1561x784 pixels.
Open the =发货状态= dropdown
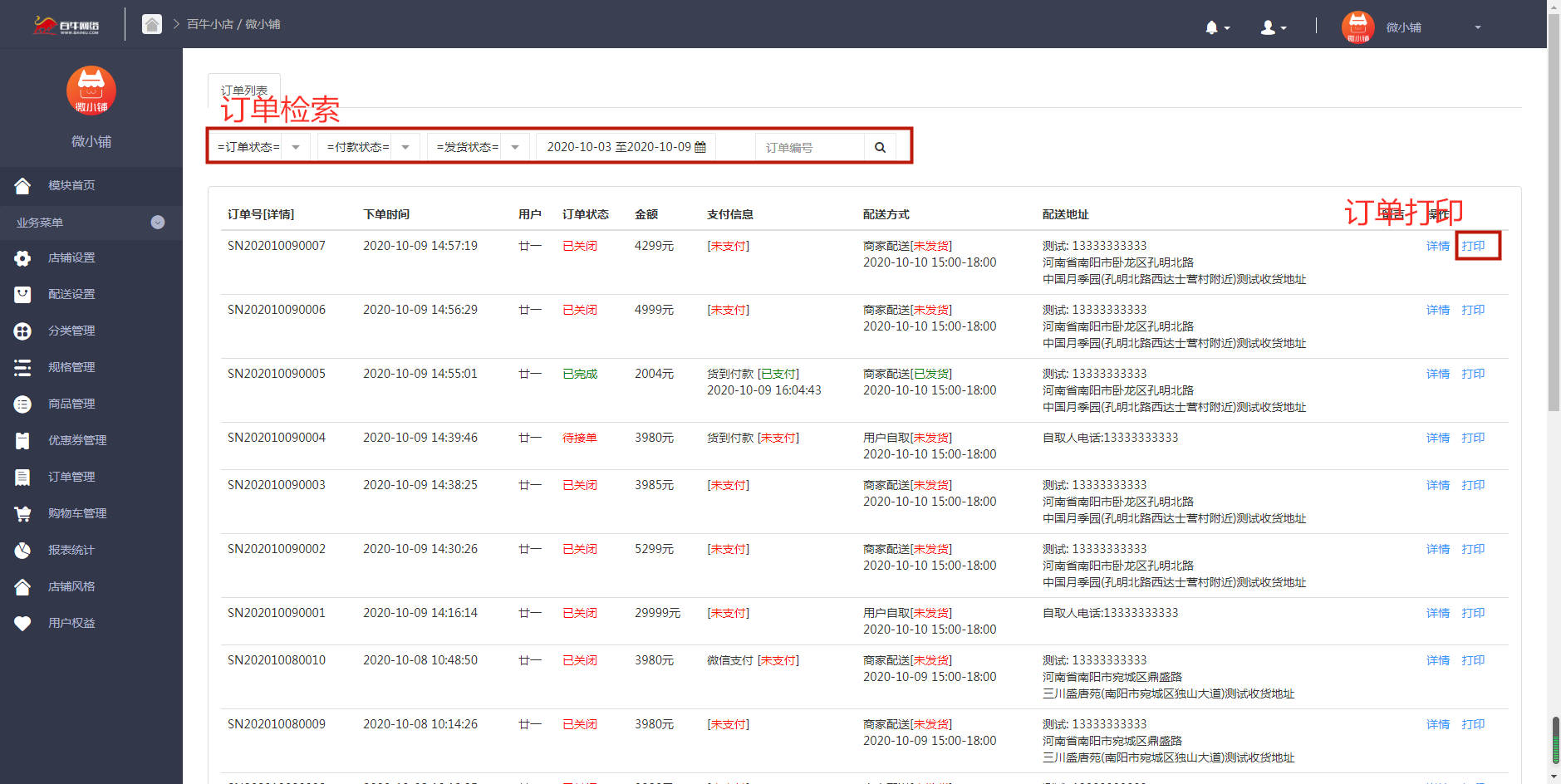478,147
